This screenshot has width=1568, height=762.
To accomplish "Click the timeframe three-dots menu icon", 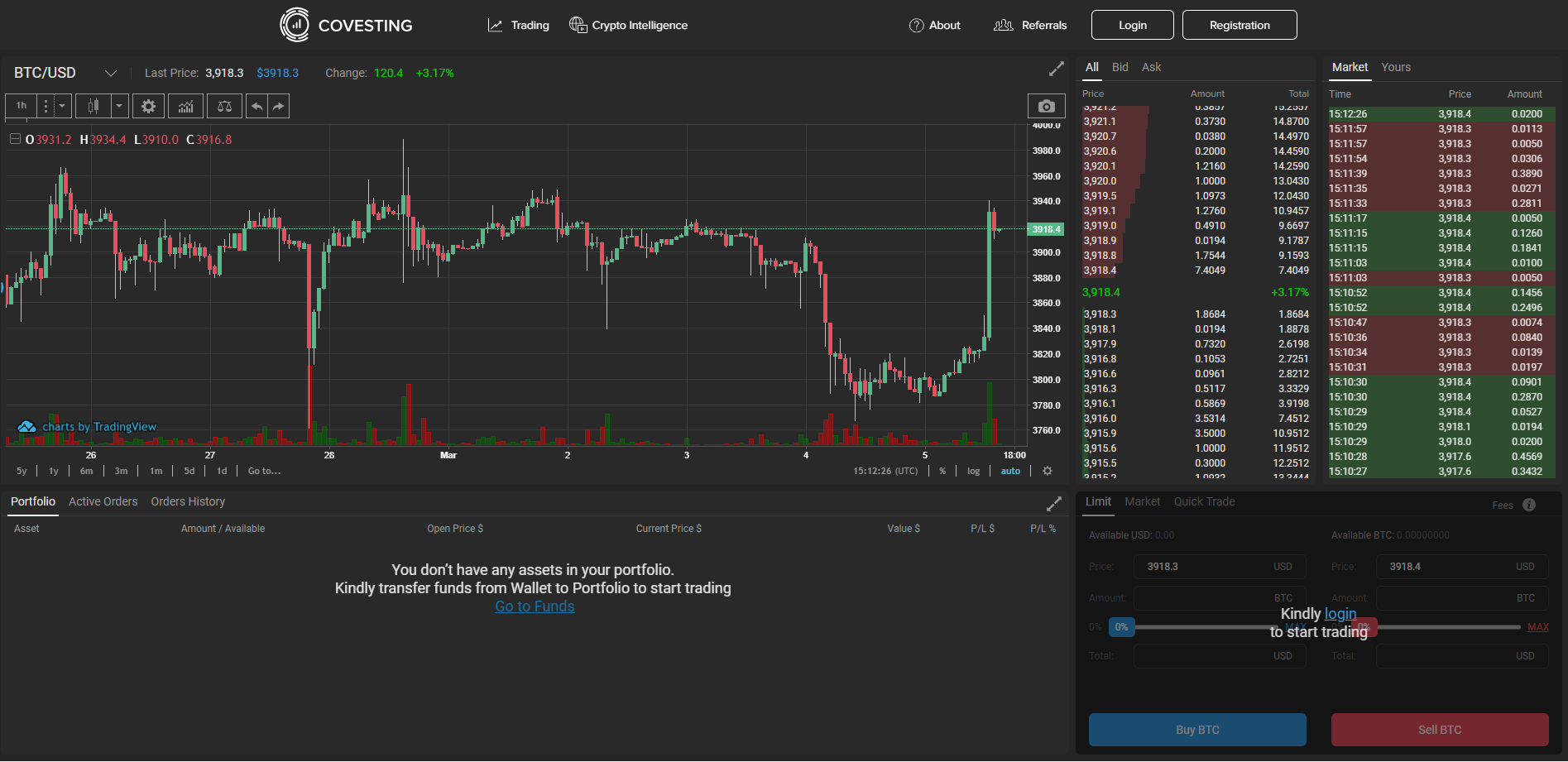I will 46,106.
